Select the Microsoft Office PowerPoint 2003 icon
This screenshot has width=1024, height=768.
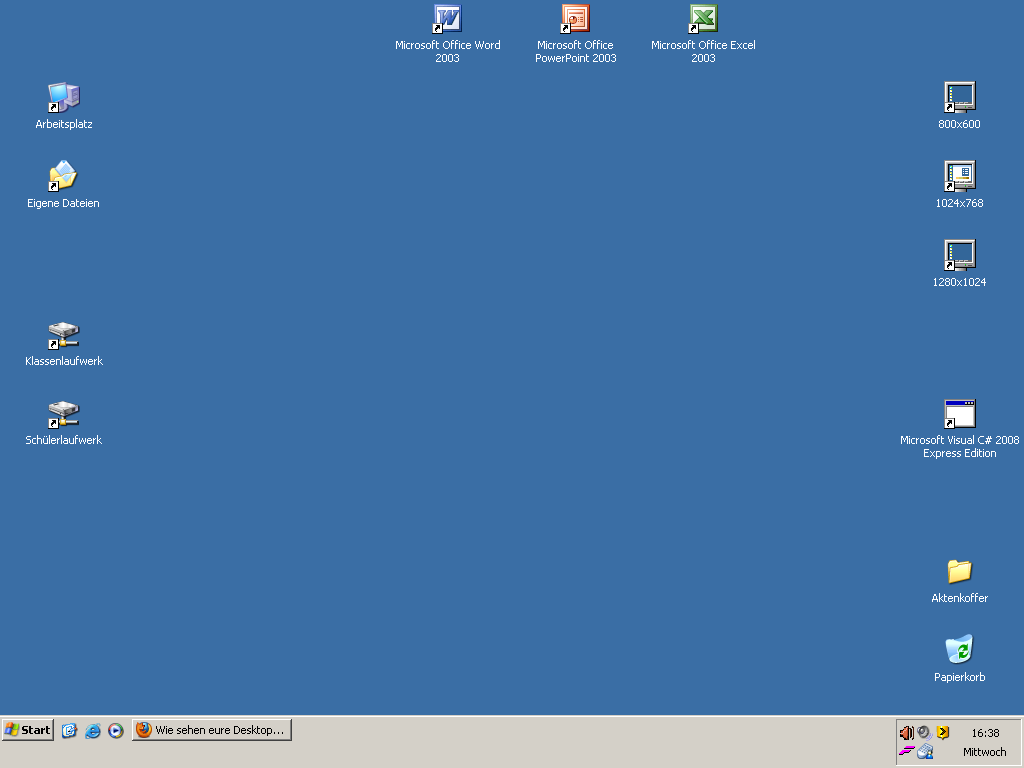[x=575, y=19]
